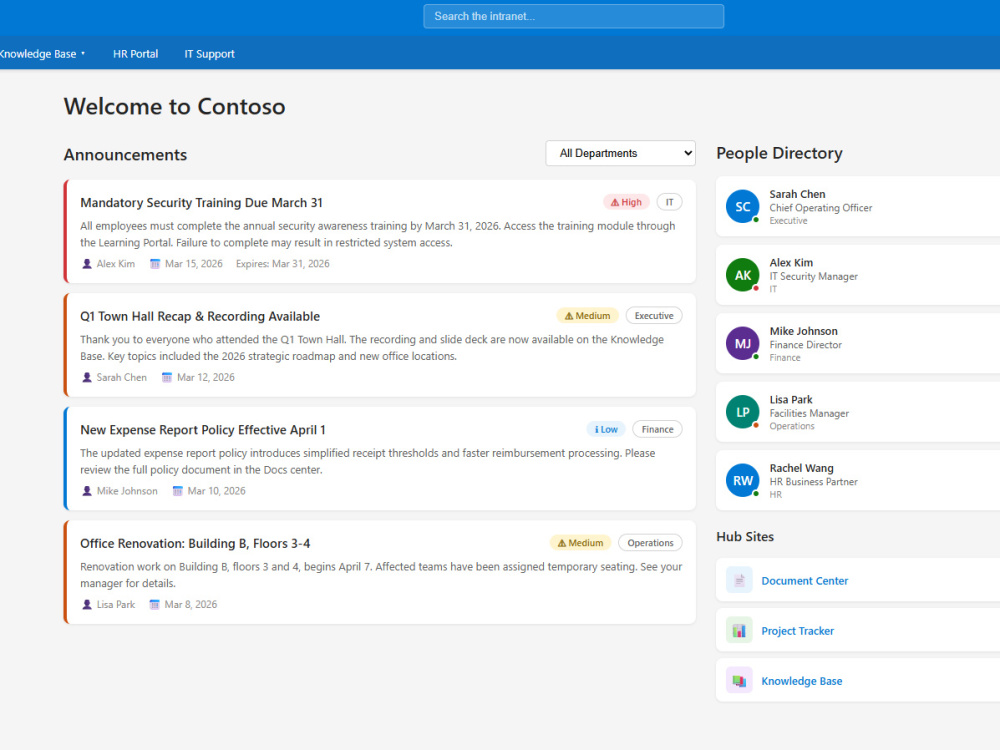1000x750 pixels.
Task: Open the Mandatory Security Training announcement title
Action: click(x=202, y=203)
